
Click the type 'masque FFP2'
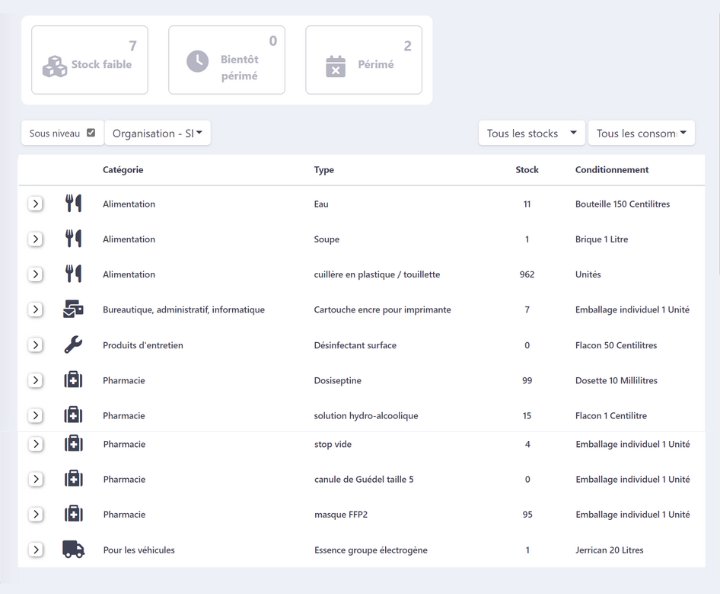341,515
